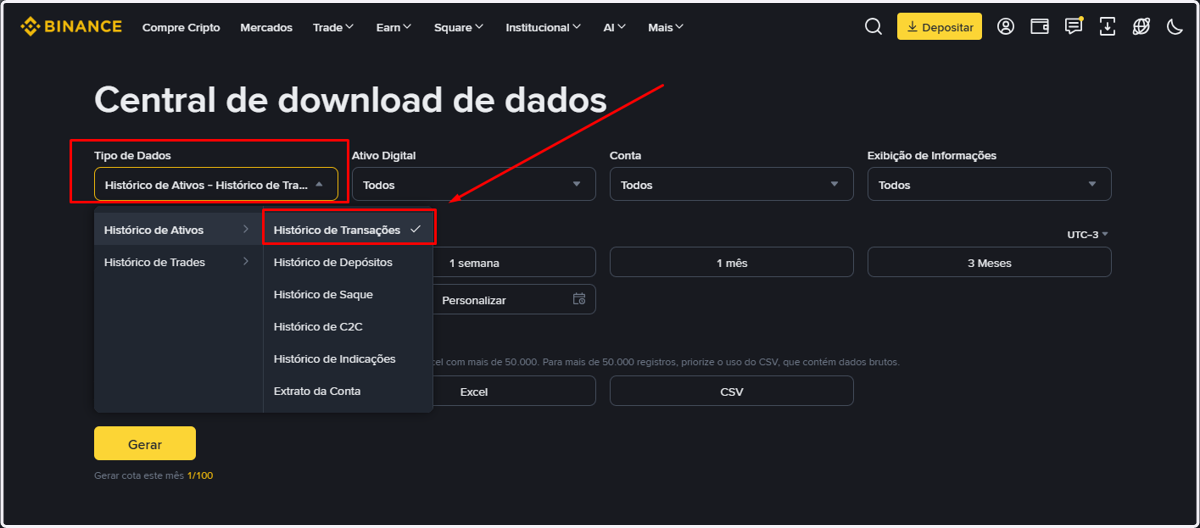The image size is (1200, 528).
Task: Open the Conta dropdown
Action: (732, 184)
